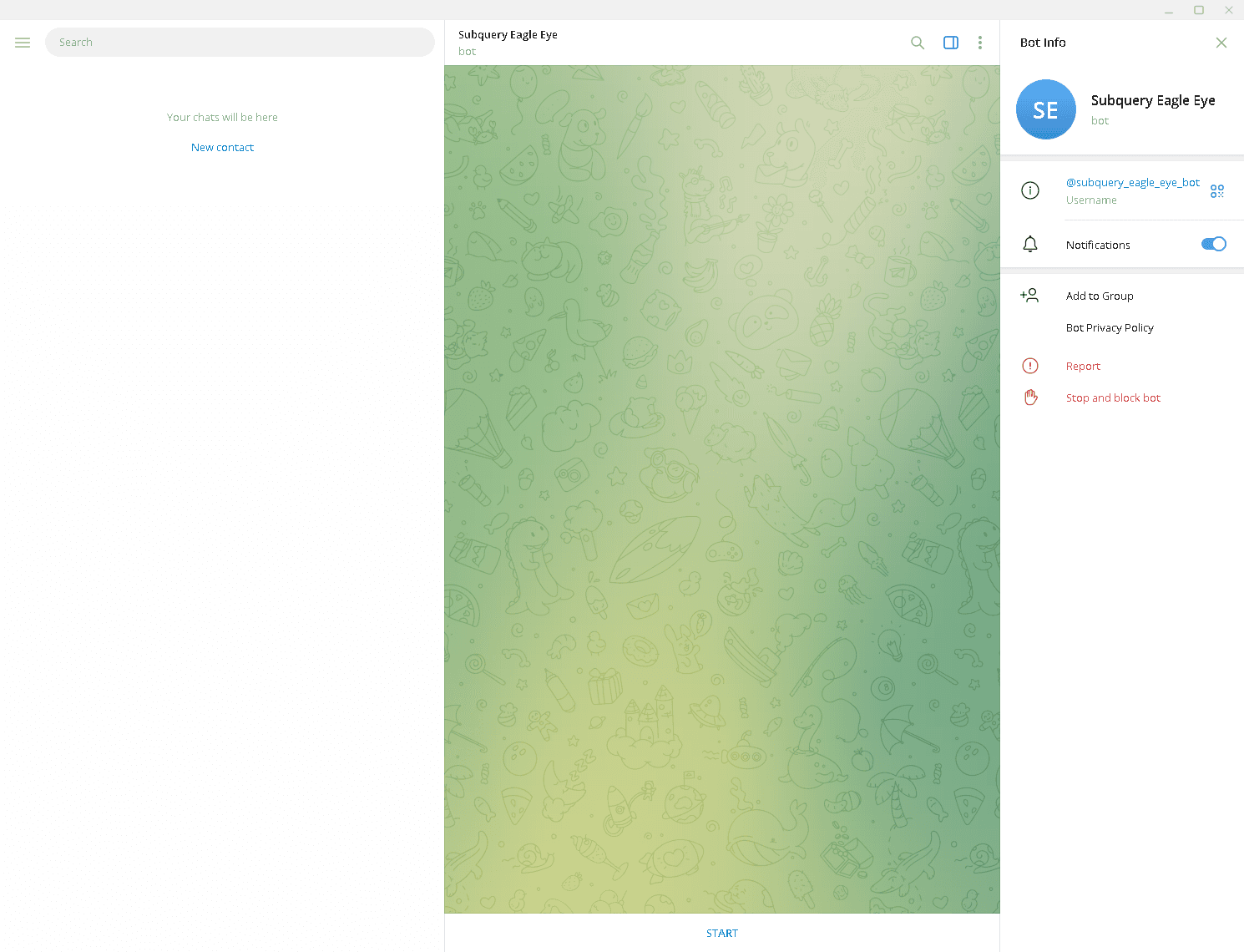Viewport: 1244px width, 952px height.
Task: Open the three-dot chat options menu
Action: [x=980, y=43]
